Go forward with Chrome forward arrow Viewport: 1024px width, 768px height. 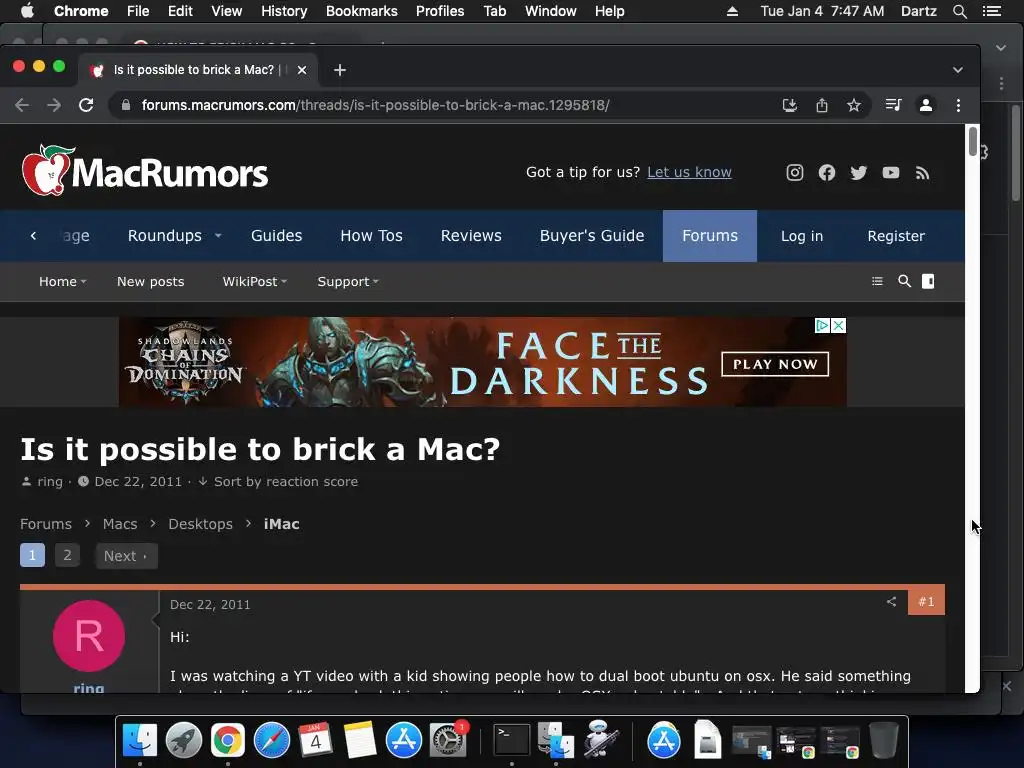(x=54, y=105)
